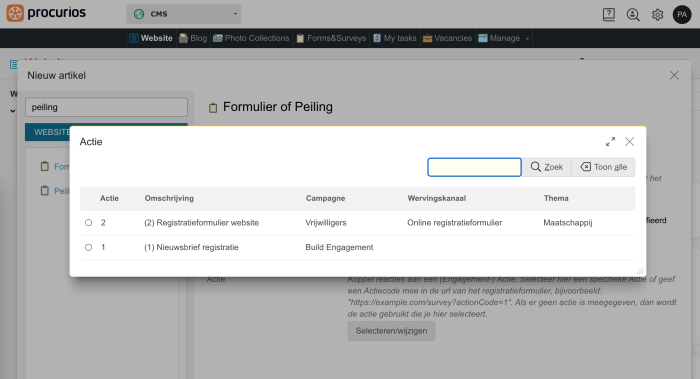Viewport: 700px width, 379px height.
Task: Expand the Actie dialog to fullscreen
Action: pos(610,142)
